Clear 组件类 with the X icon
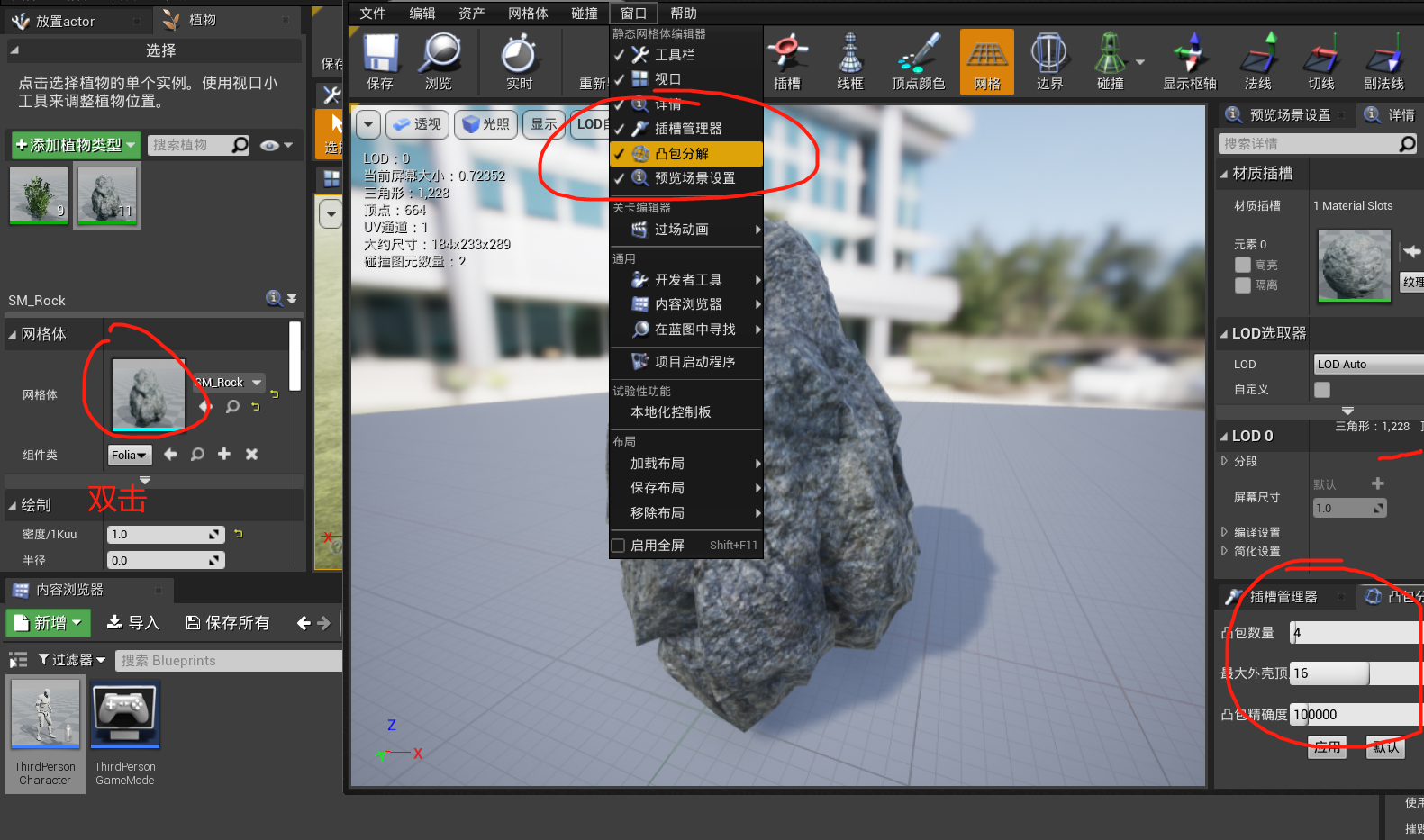 [251, 455]
